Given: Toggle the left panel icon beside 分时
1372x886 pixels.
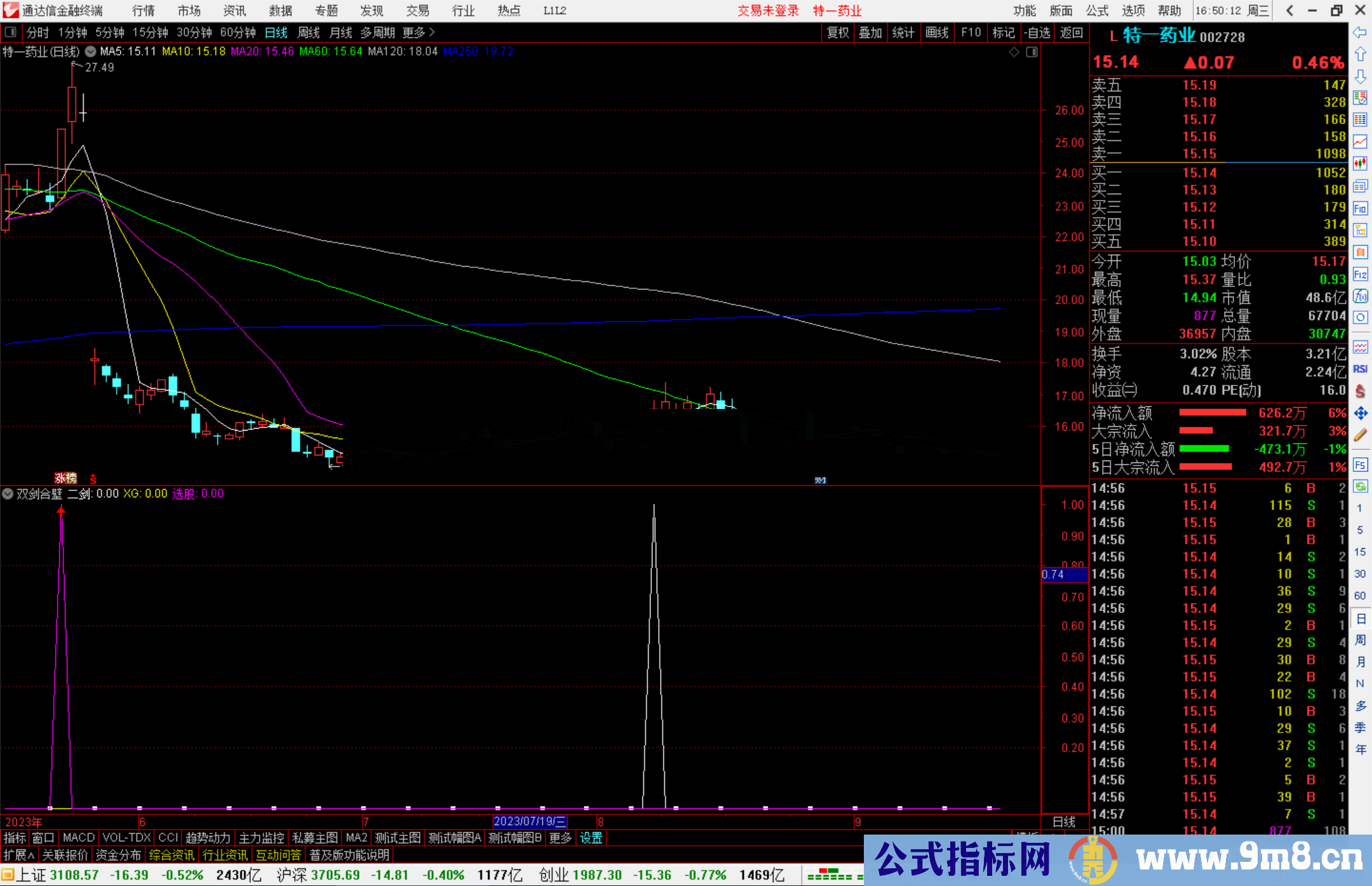Looking at the screenshot, I should 11,32.
